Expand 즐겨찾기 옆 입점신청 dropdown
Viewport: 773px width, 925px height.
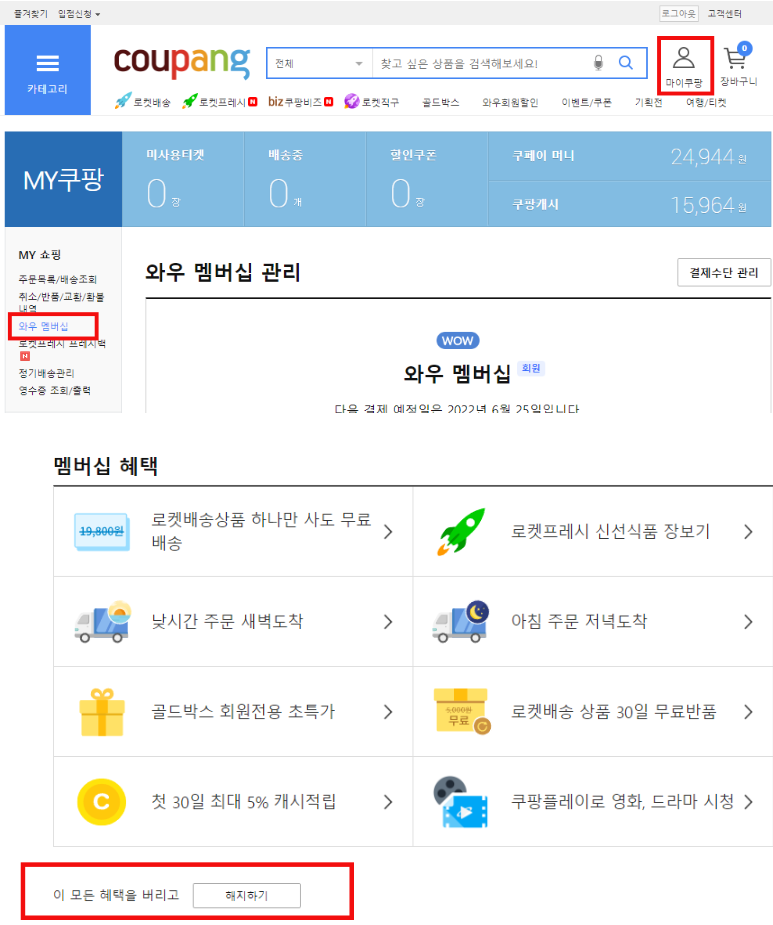coord(79,14)
